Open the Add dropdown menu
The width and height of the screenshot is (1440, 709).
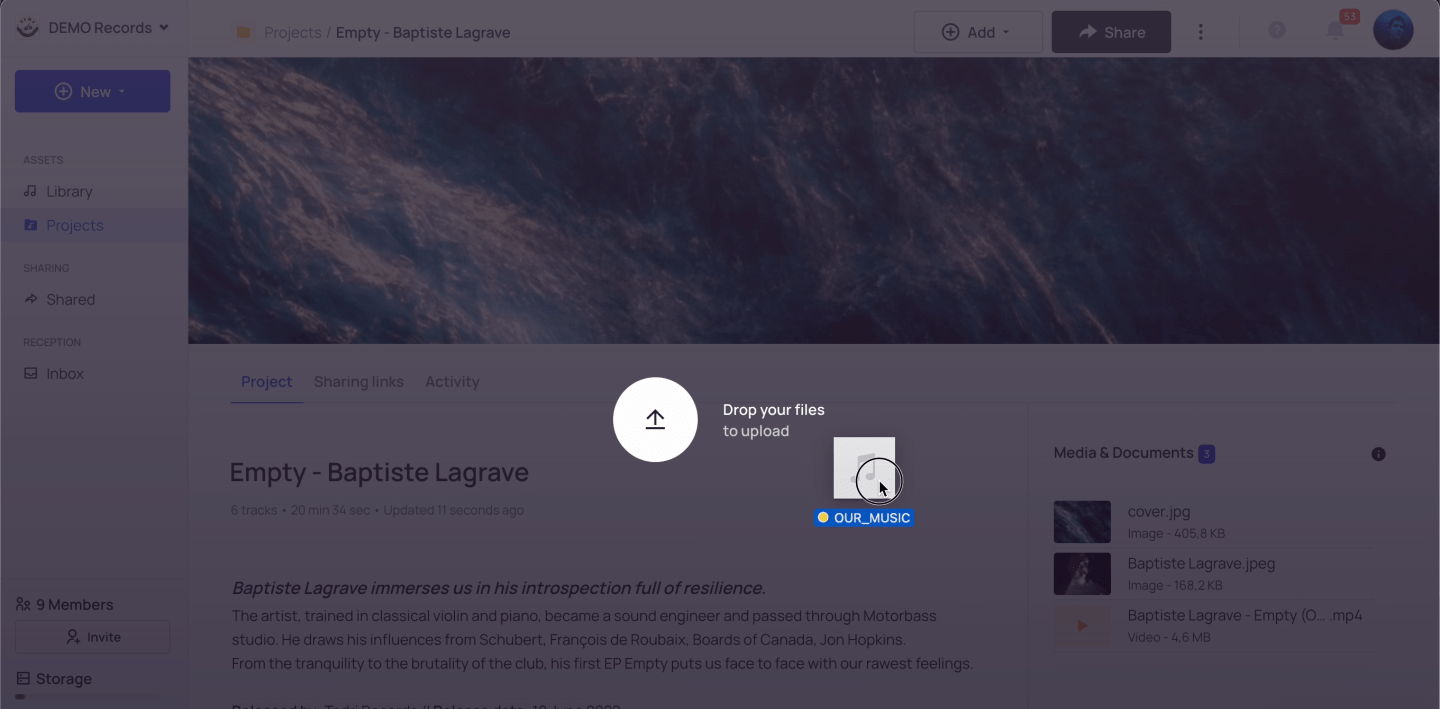click(978, 32)
